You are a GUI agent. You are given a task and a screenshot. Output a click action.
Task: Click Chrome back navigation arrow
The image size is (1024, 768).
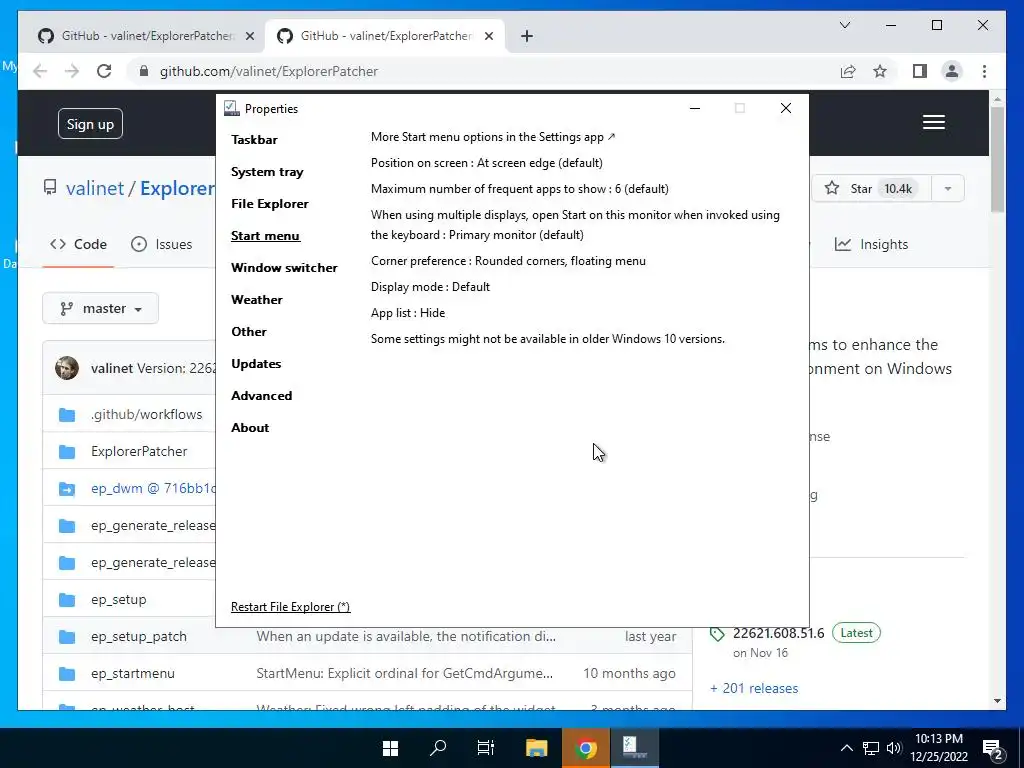40,71
